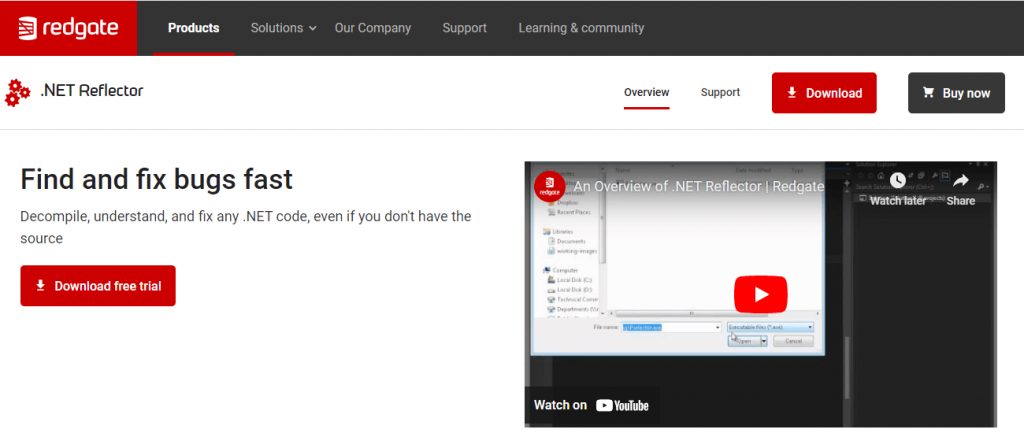The height and width of the screenshot is (433, 1024).
Task: Open the Redgate channel avatar on video
Action: [551, 187]
